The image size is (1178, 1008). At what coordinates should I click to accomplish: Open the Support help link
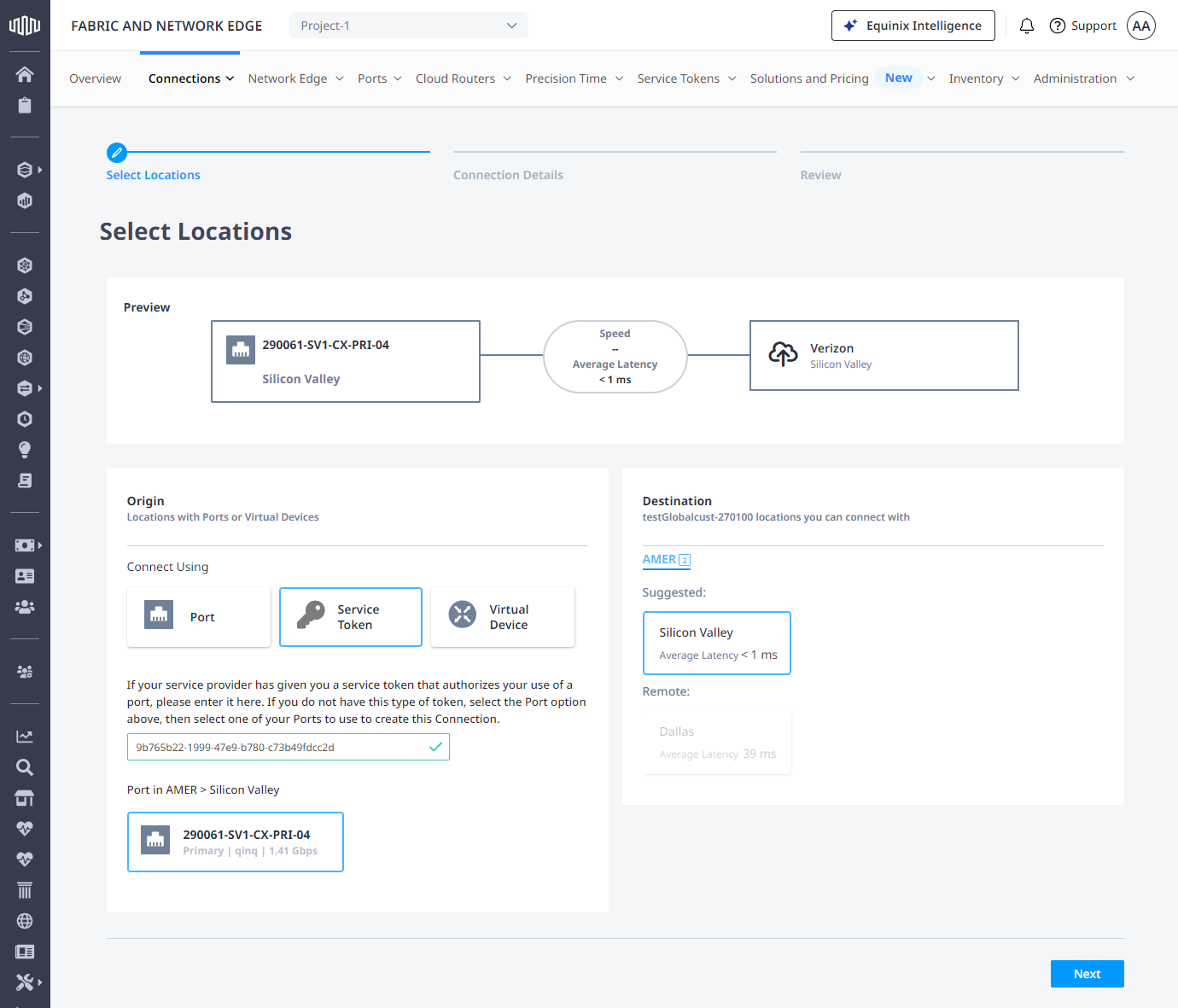click(1082, 26)
